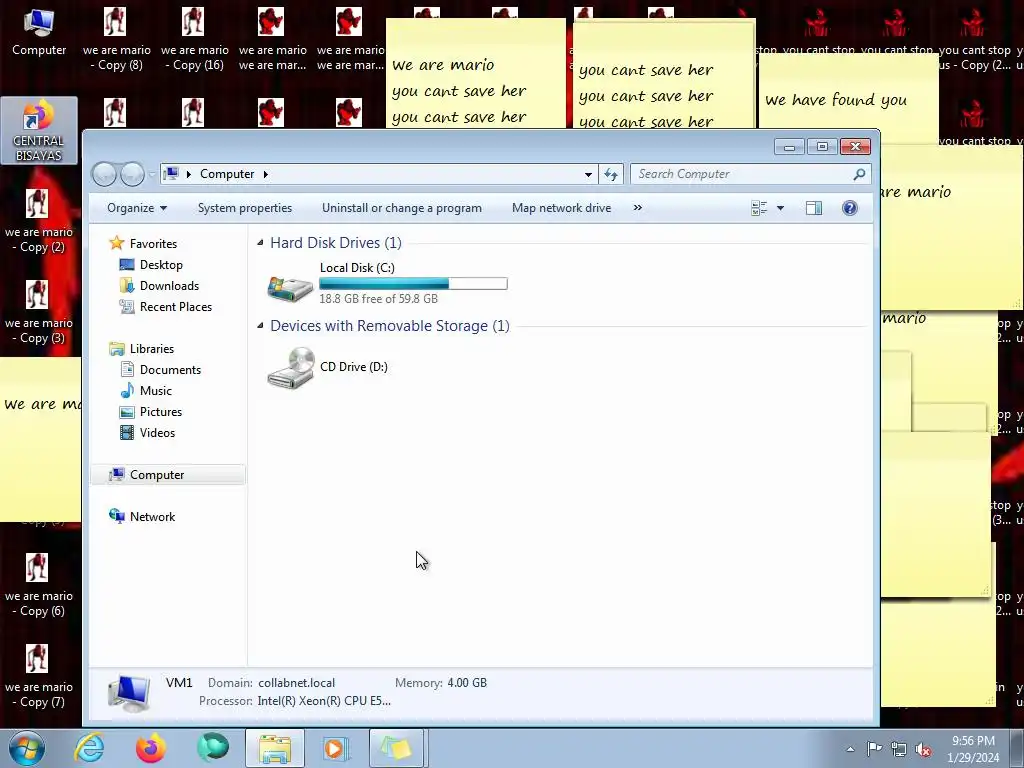The height and width of the screenshot is (768, 1024).
Task: Open the Local Disk (C:) drive icon
Action: [x=290, y=287]
